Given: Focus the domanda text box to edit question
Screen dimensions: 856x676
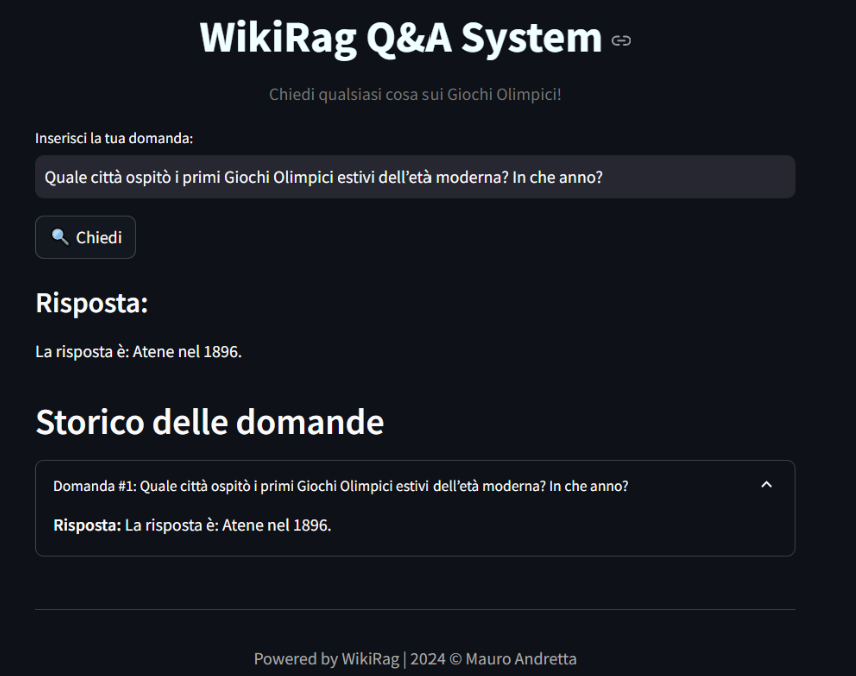Looking at the screenshot, I should tap(415, 176).
